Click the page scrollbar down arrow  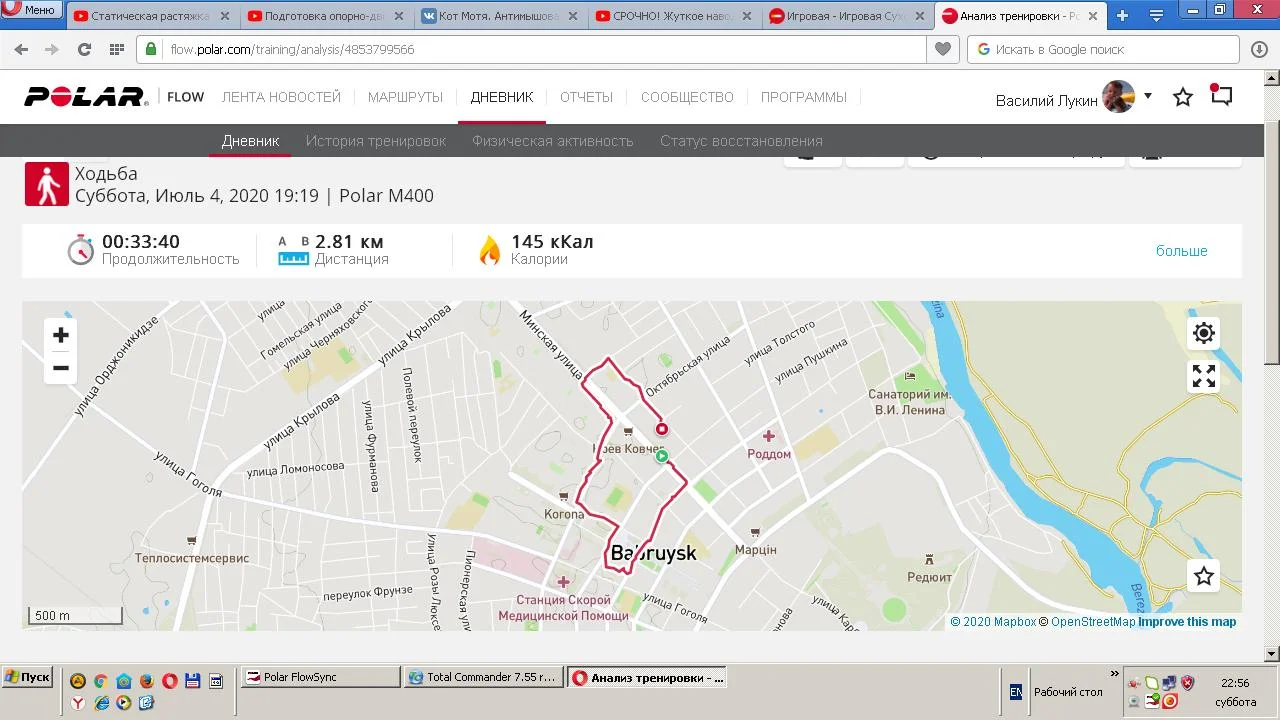coord(1272,654)
